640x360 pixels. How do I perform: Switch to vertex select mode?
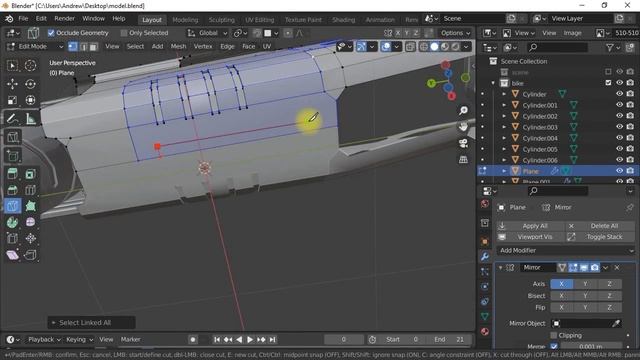[73, 47]
